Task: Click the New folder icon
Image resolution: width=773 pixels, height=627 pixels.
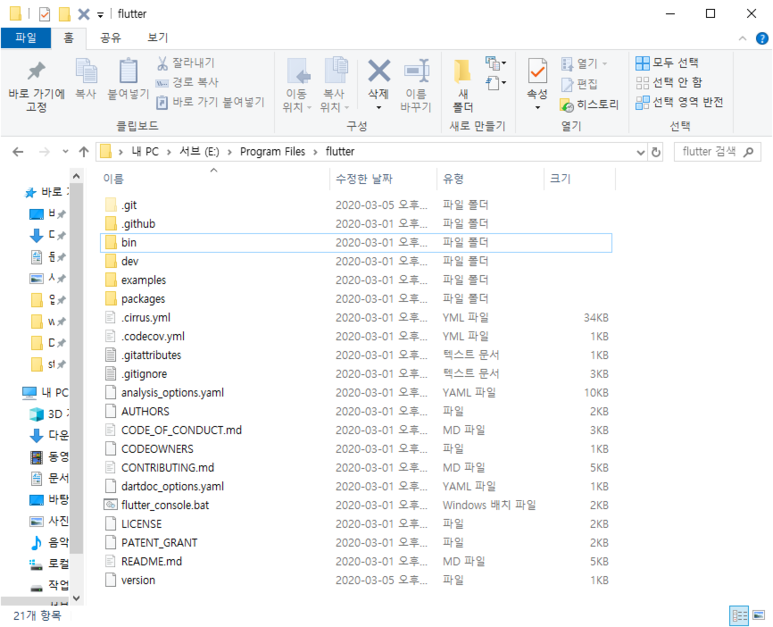Action: click(462, 70)
